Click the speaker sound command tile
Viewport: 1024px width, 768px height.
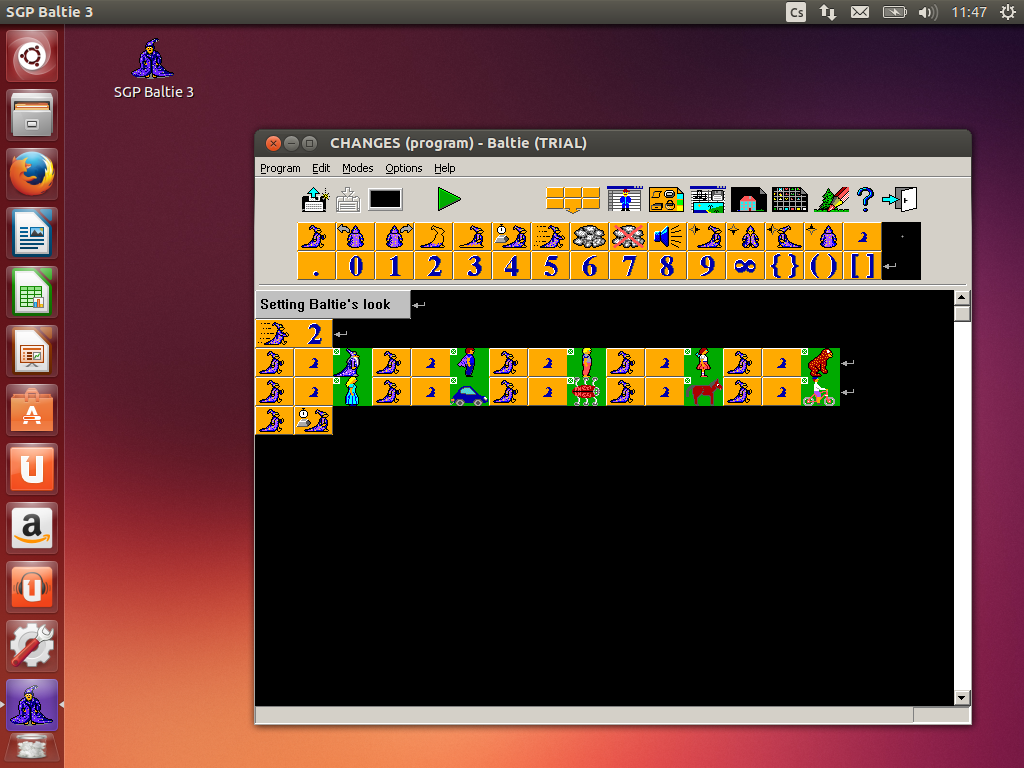667,236
